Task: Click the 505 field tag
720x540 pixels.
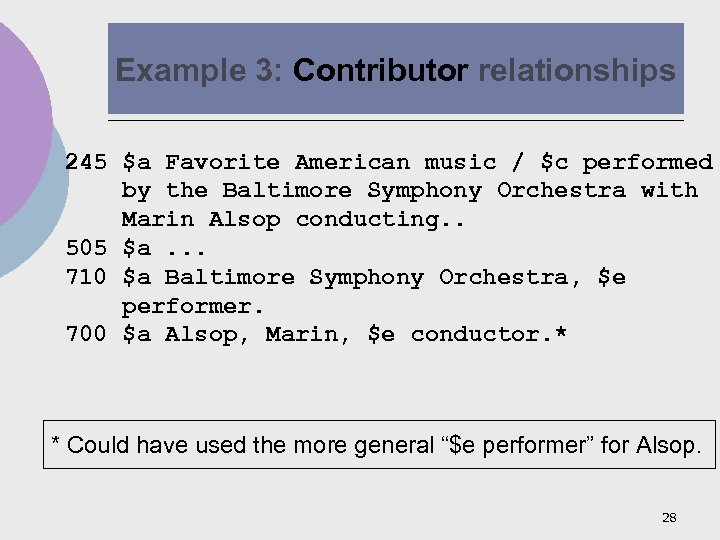Action: (85, 248)
